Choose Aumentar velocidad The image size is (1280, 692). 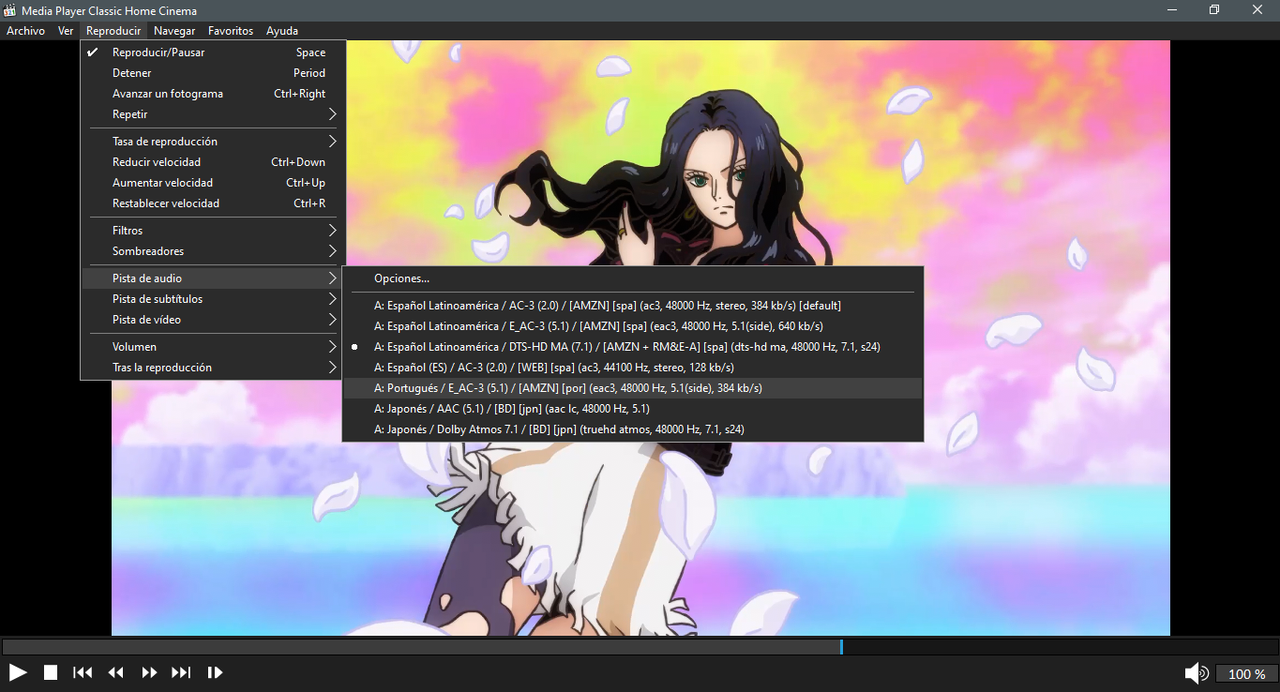[x=213, y=183]
